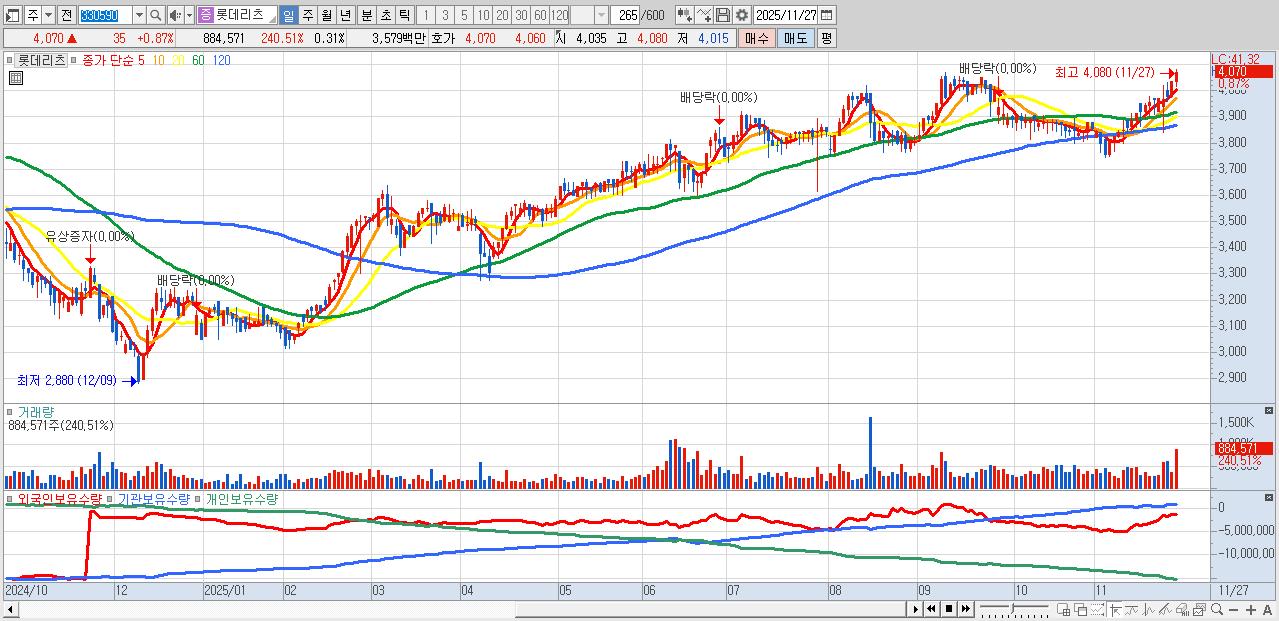Expand the dropdown arrow next to the speaker
The height and width of the screenshot is (621, 1279).
[x=189, y=15]
